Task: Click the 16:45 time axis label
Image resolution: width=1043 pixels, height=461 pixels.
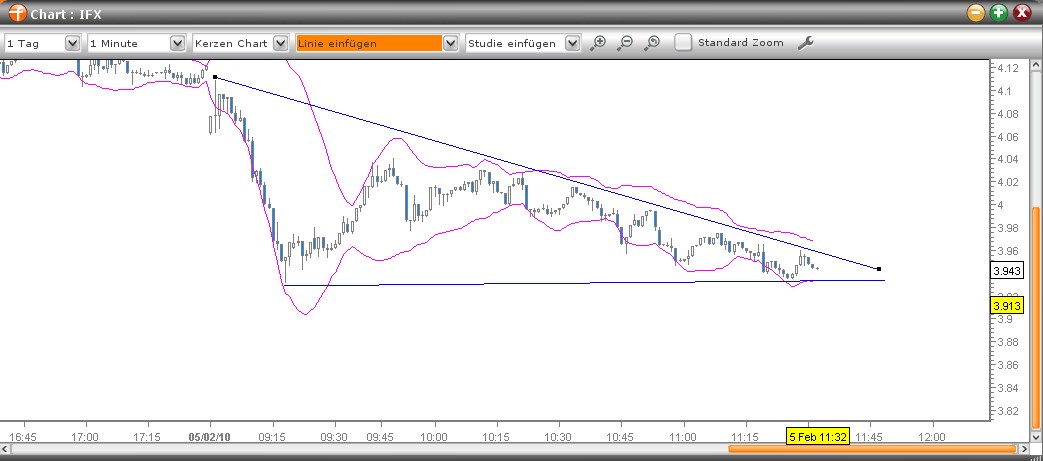Action: click(24, 437)
